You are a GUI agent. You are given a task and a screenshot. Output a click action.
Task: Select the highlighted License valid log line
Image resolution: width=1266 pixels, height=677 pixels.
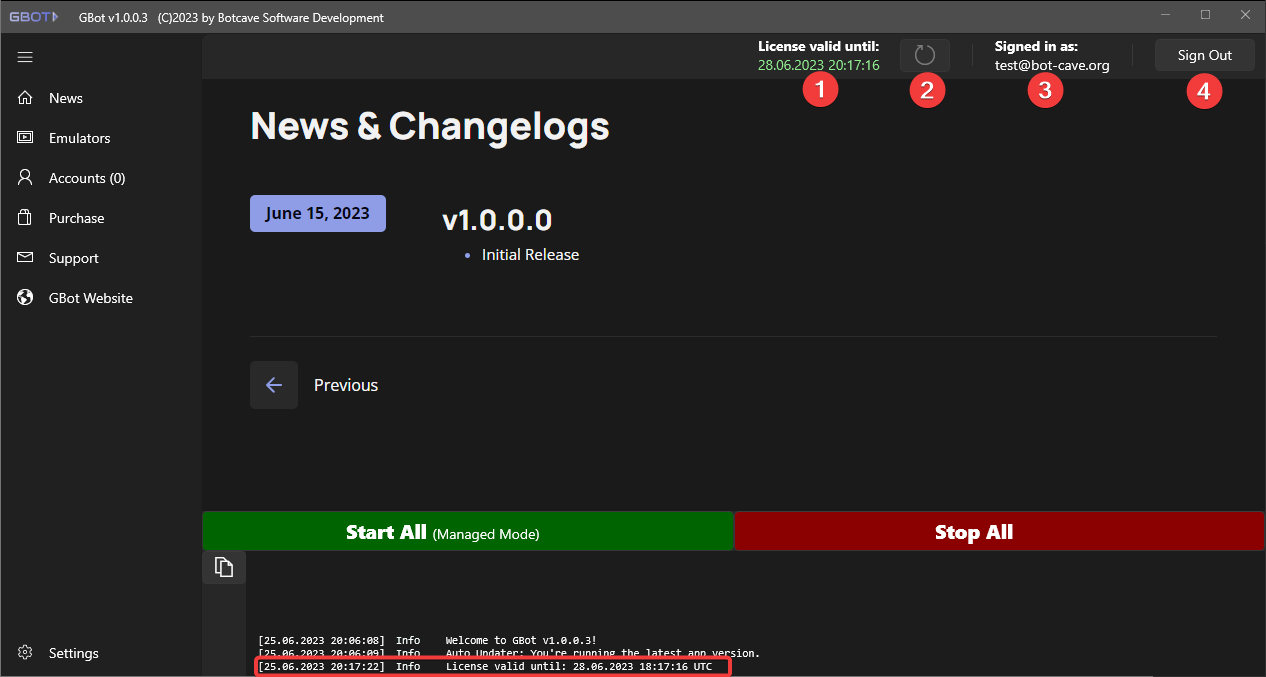pyautogui.click(x=492, y=666)
